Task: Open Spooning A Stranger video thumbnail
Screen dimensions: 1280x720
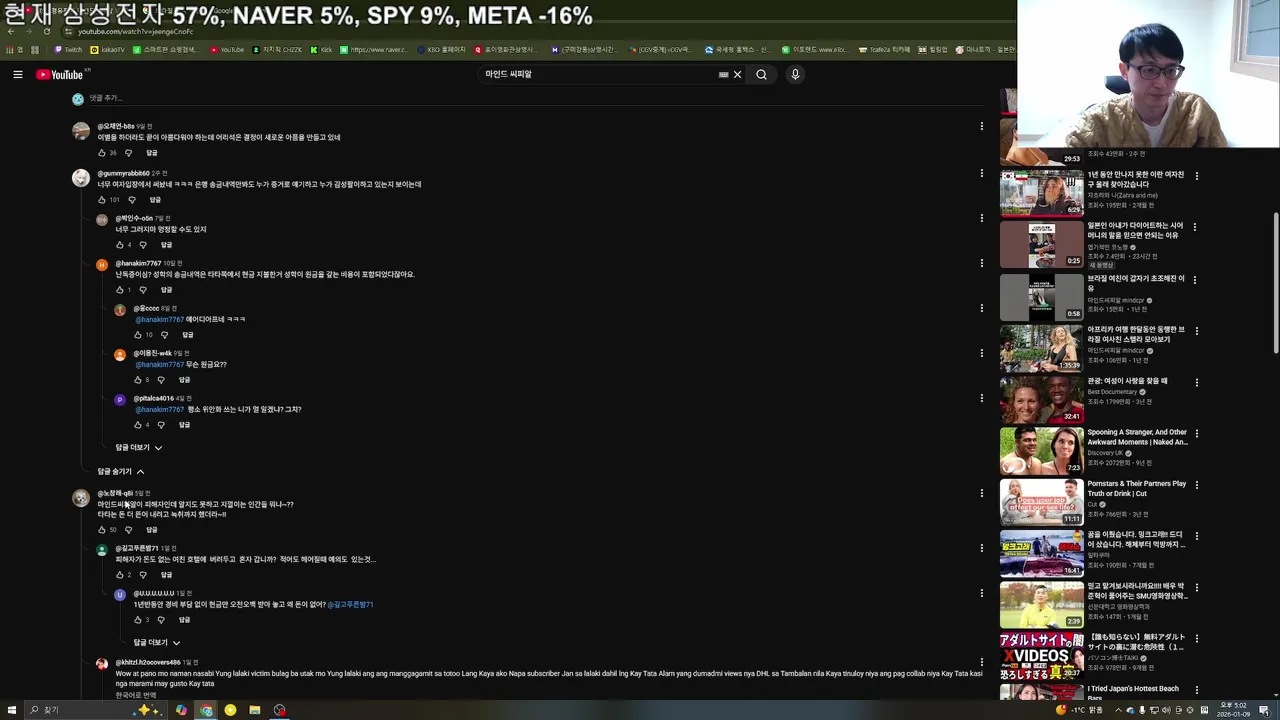Action: point(1041,450)
